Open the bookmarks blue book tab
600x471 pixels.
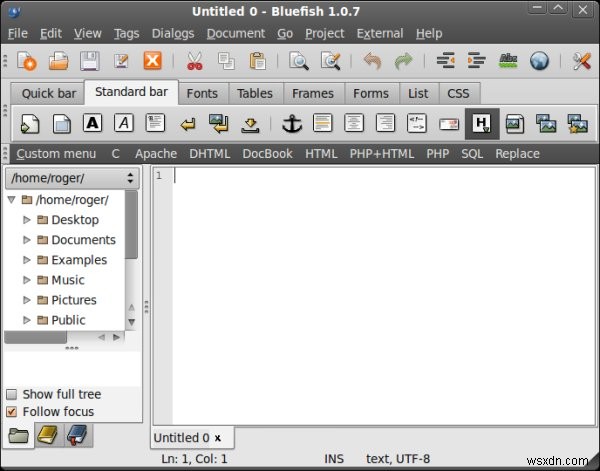77,435
